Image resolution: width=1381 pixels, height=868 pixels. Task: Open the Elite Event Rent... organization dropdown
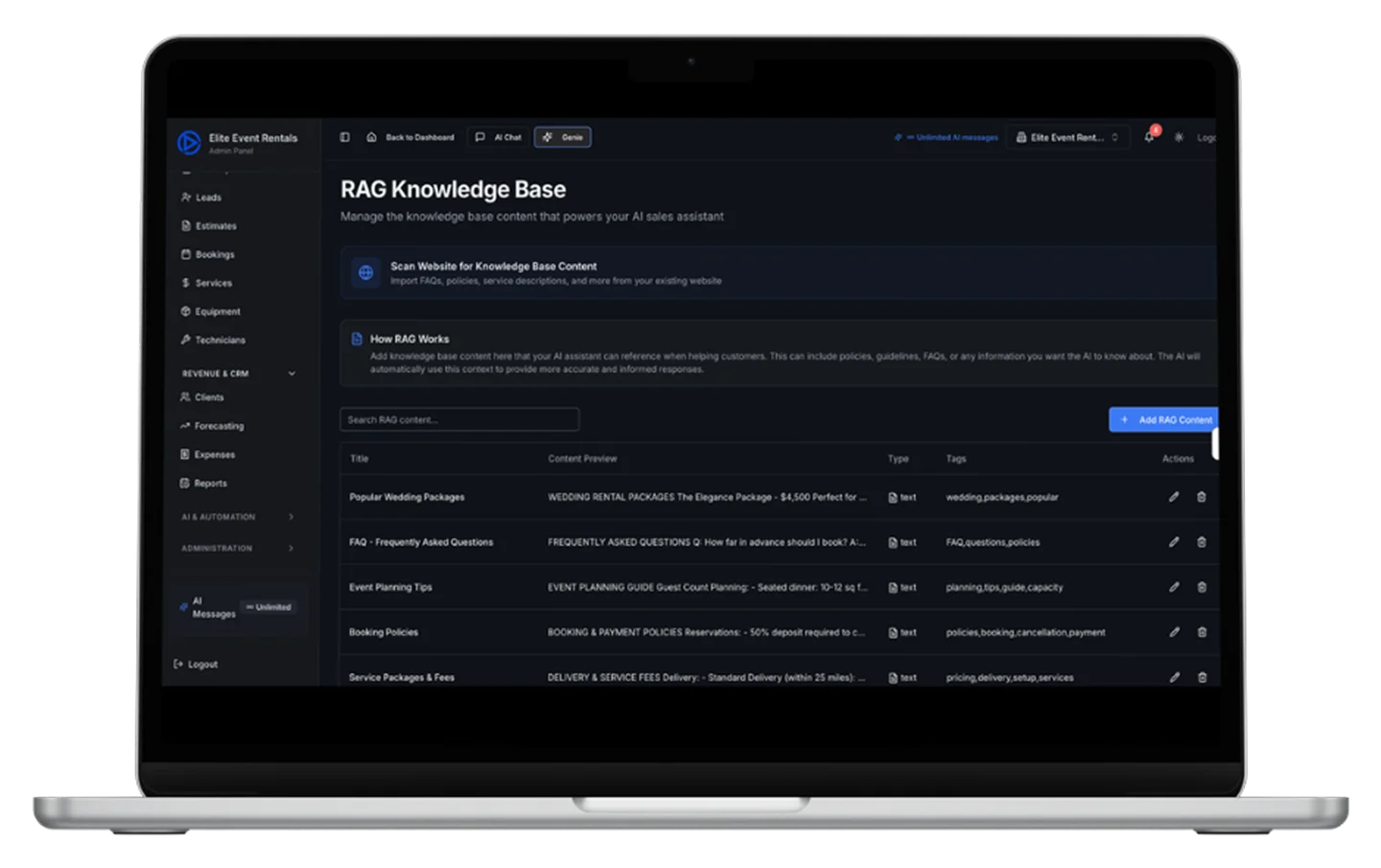[x=1067, y=137]
